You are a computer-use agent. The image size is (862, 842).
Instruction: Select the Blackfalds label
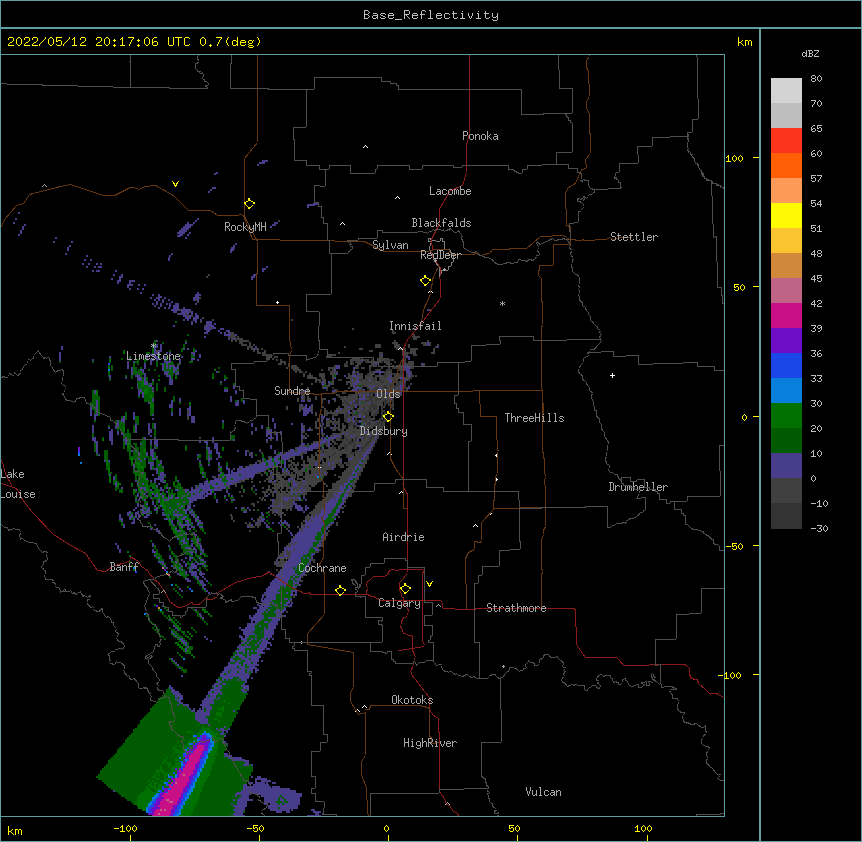(x=441, y=223)
